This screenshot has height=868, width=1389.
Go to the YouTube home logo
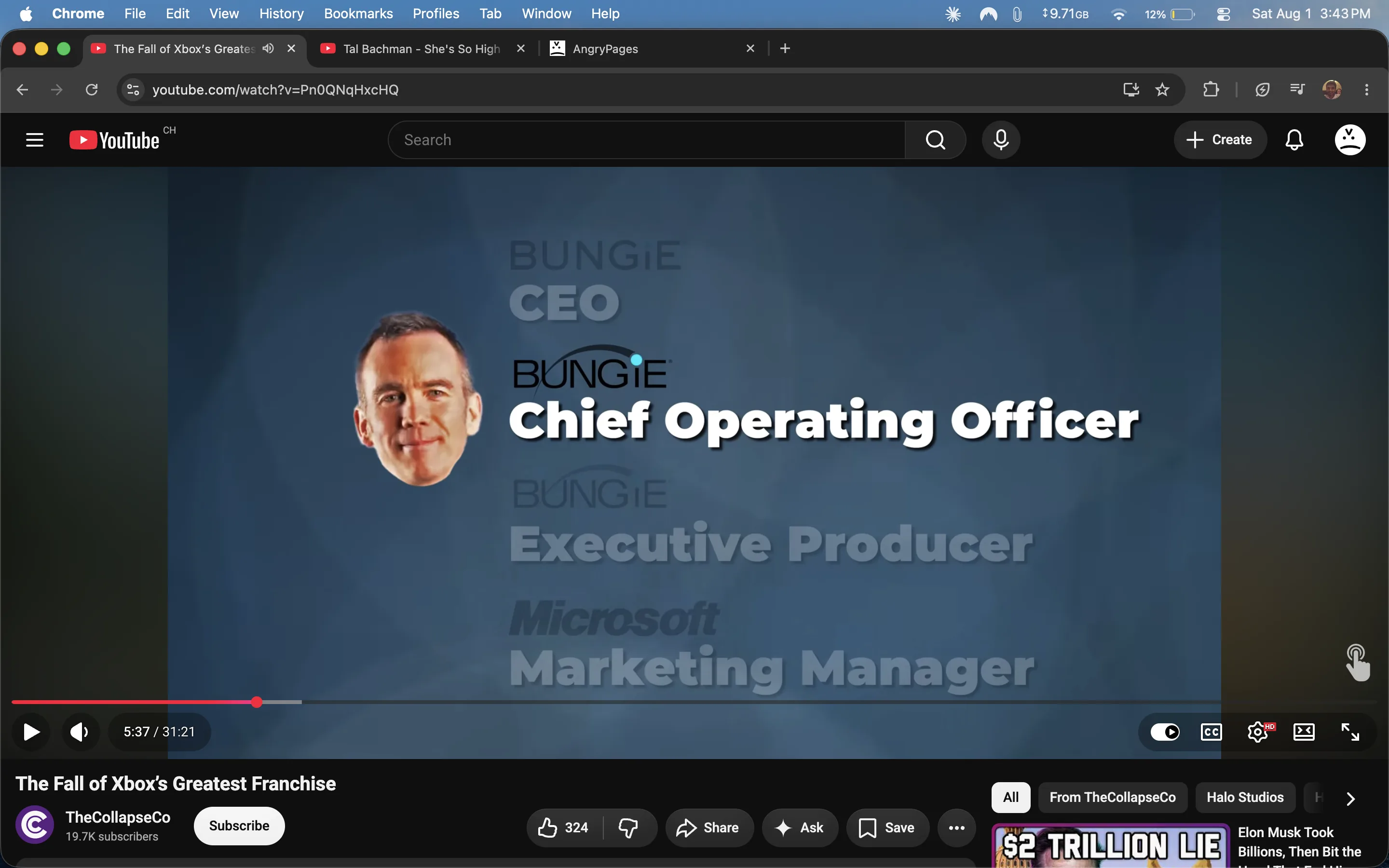point(114,140)
